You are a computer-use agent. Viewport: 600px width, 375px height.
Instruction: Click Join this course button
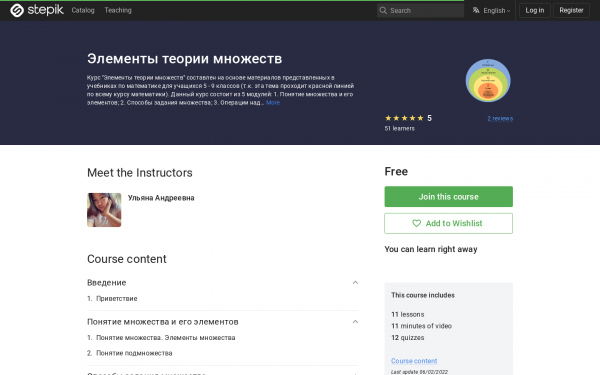tap(448, 197)
